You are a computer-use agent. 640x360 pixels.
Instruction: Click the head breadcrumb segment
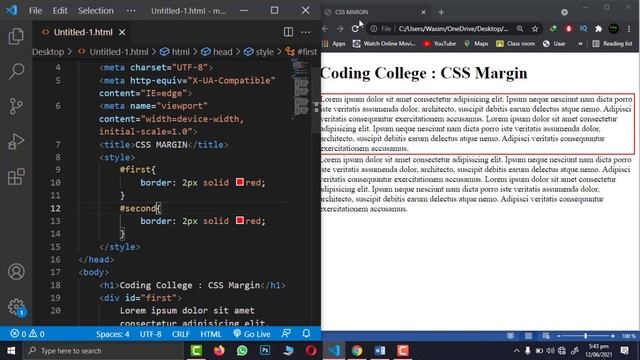(x=222, y=52)
